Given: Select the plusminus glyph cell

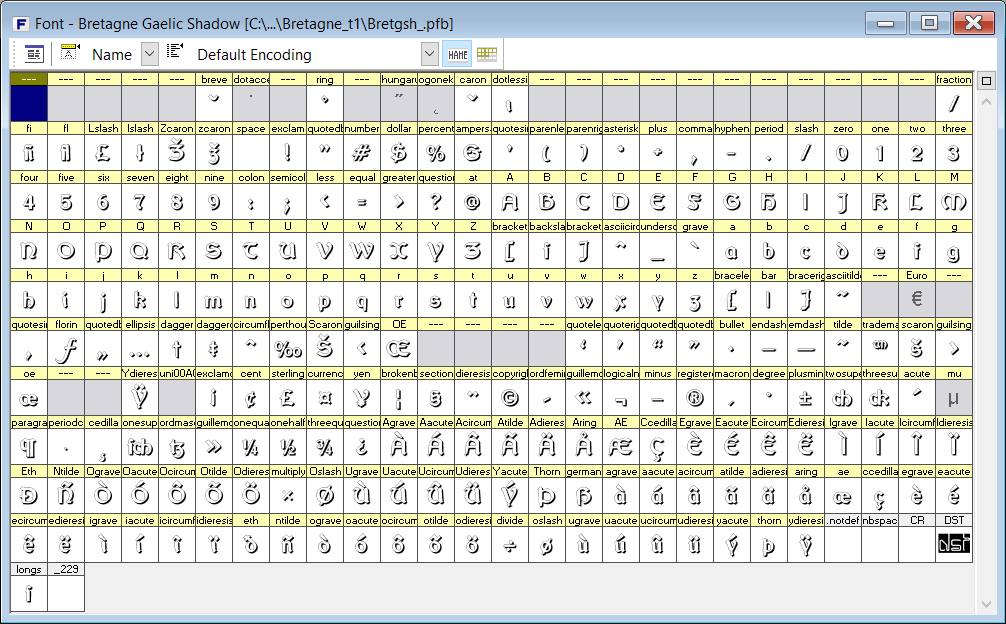Looking at the screenshot, I should pos(805,398).
